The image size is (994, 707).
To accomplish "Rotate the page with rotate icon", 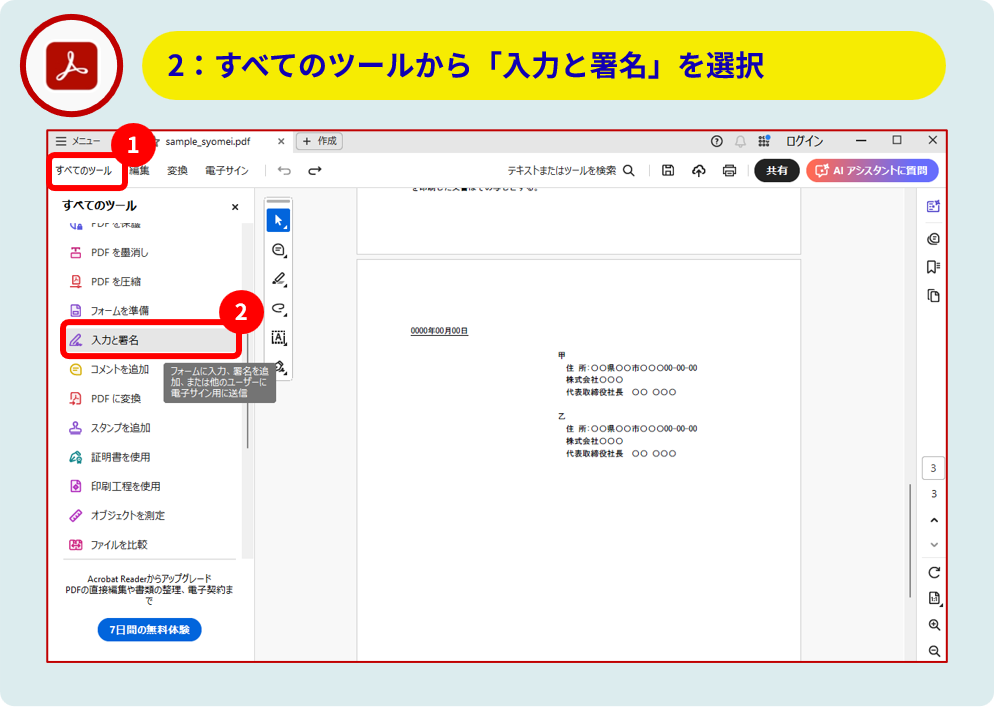I will point(934,572).
